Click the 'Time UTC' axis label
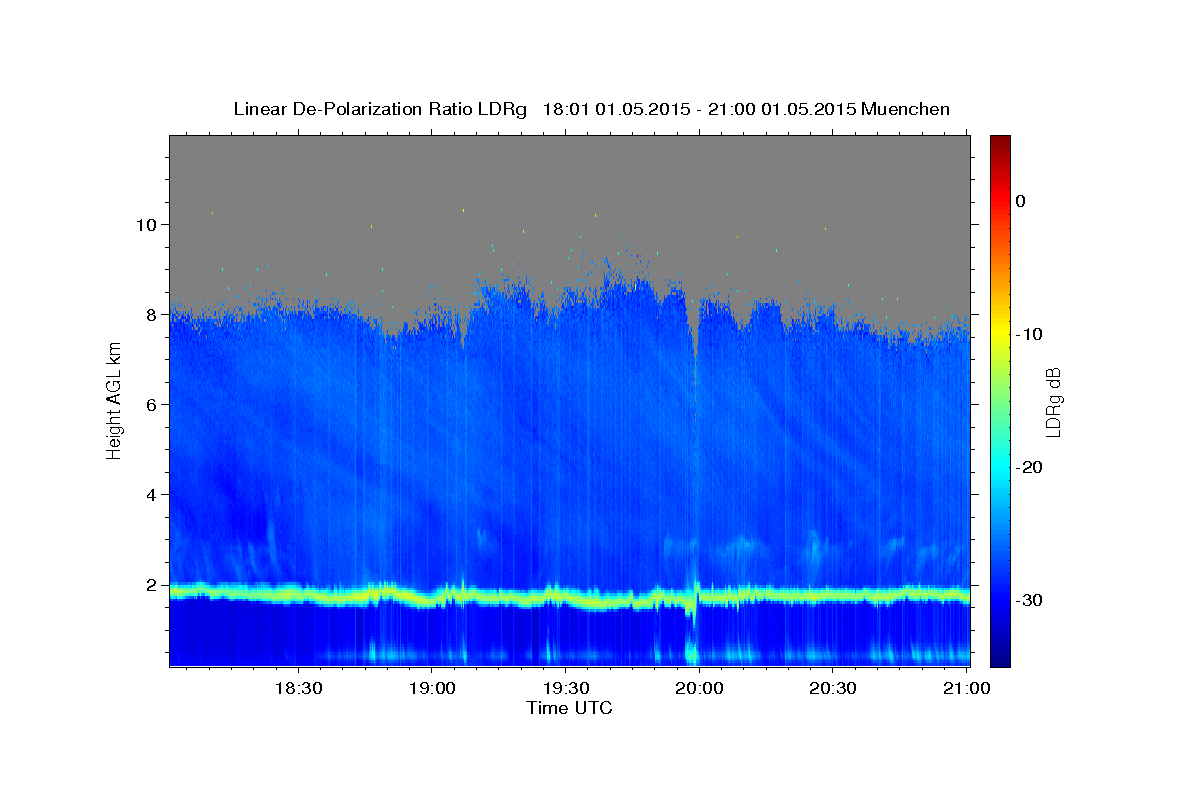Viewport: 1200px width, 800px height. [569, 708]
